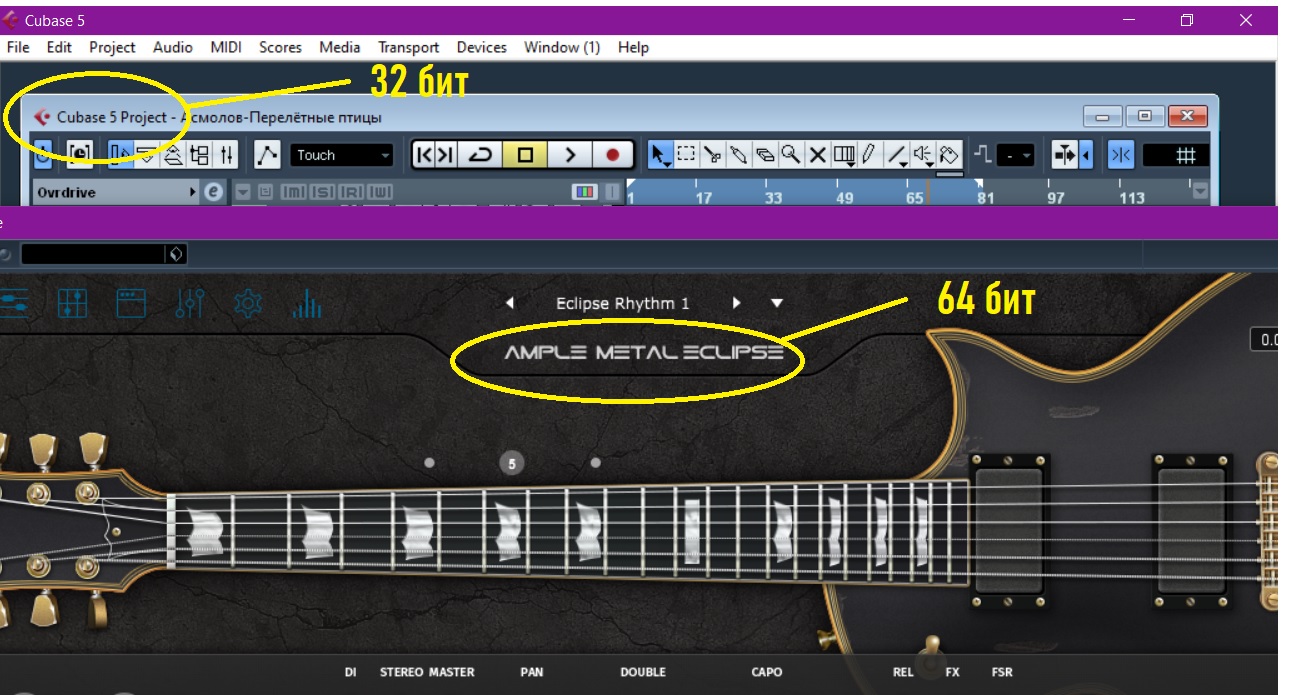Open the Ample Metal settings gear

tap(247, 303)
